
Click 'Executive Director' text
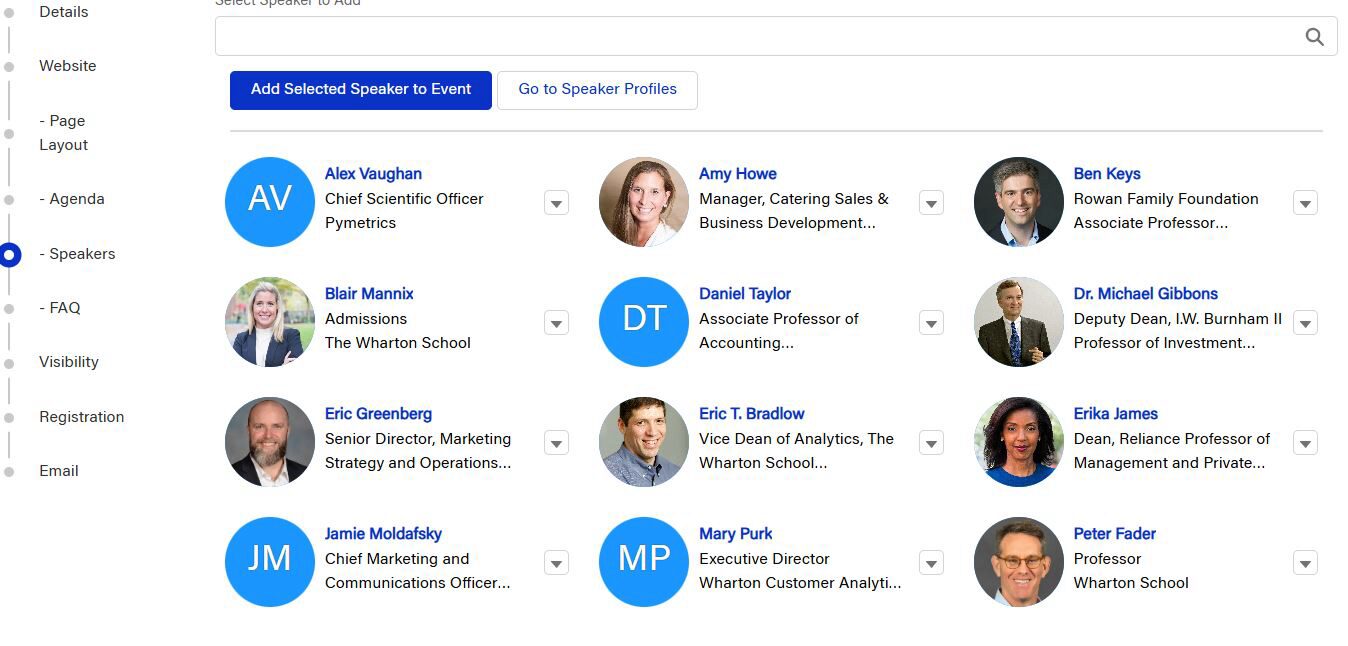(765, 559)
